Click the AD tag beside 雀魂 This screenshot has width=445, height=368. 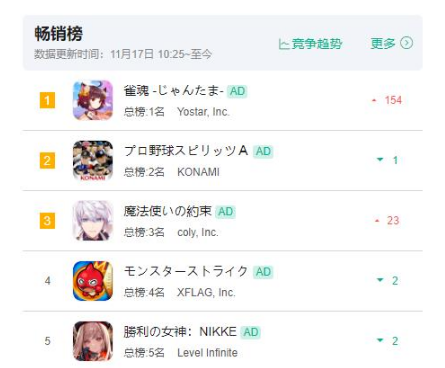point(237,91)
